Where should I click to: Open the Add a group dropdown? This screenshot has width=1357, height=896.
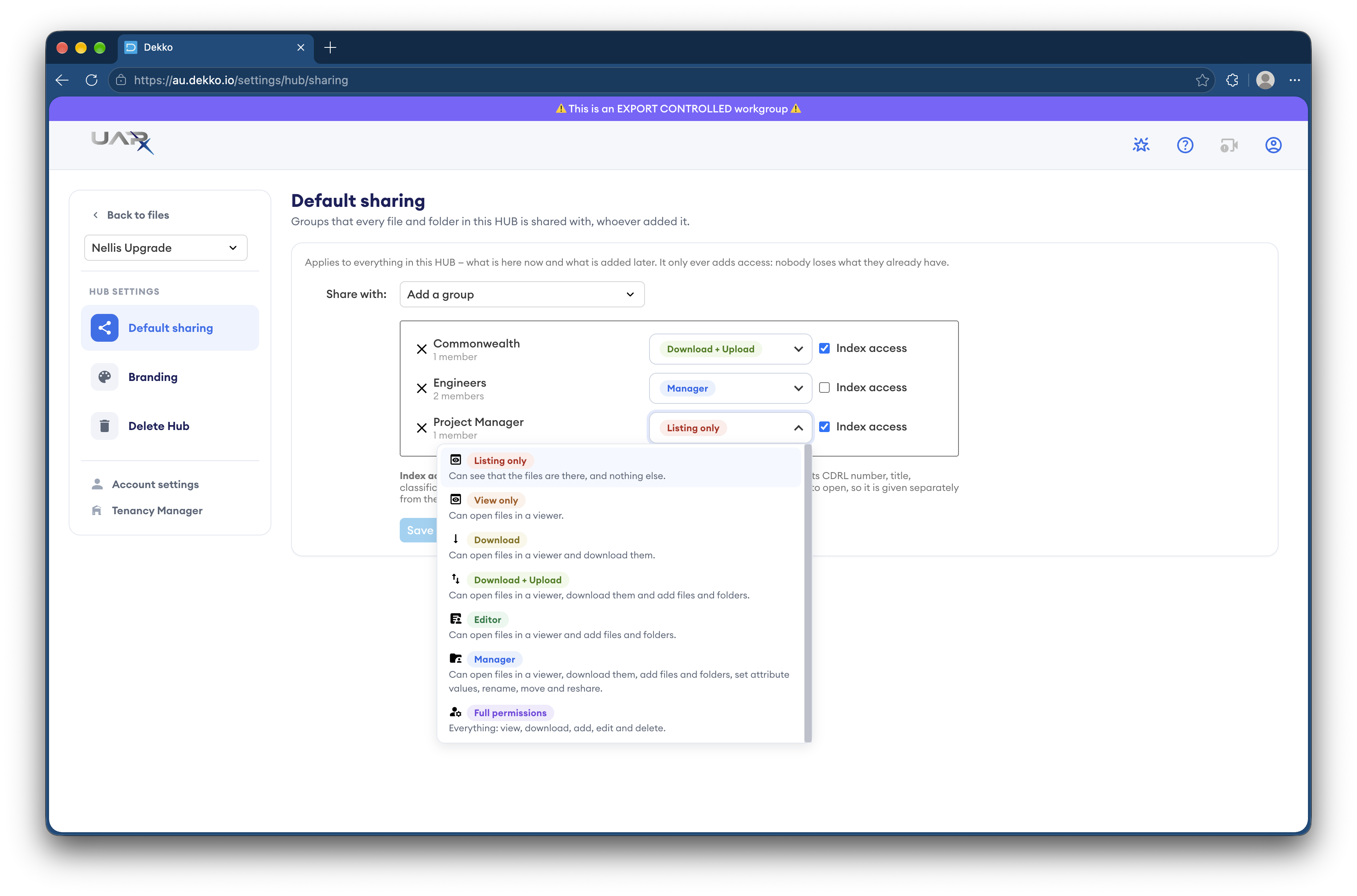pyautogui.click(x=522, y=294)
